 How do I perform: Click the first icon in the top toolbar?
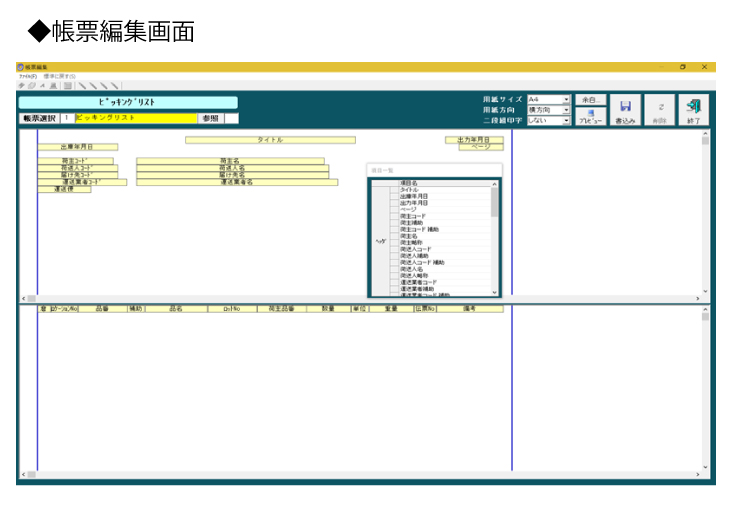21,86
